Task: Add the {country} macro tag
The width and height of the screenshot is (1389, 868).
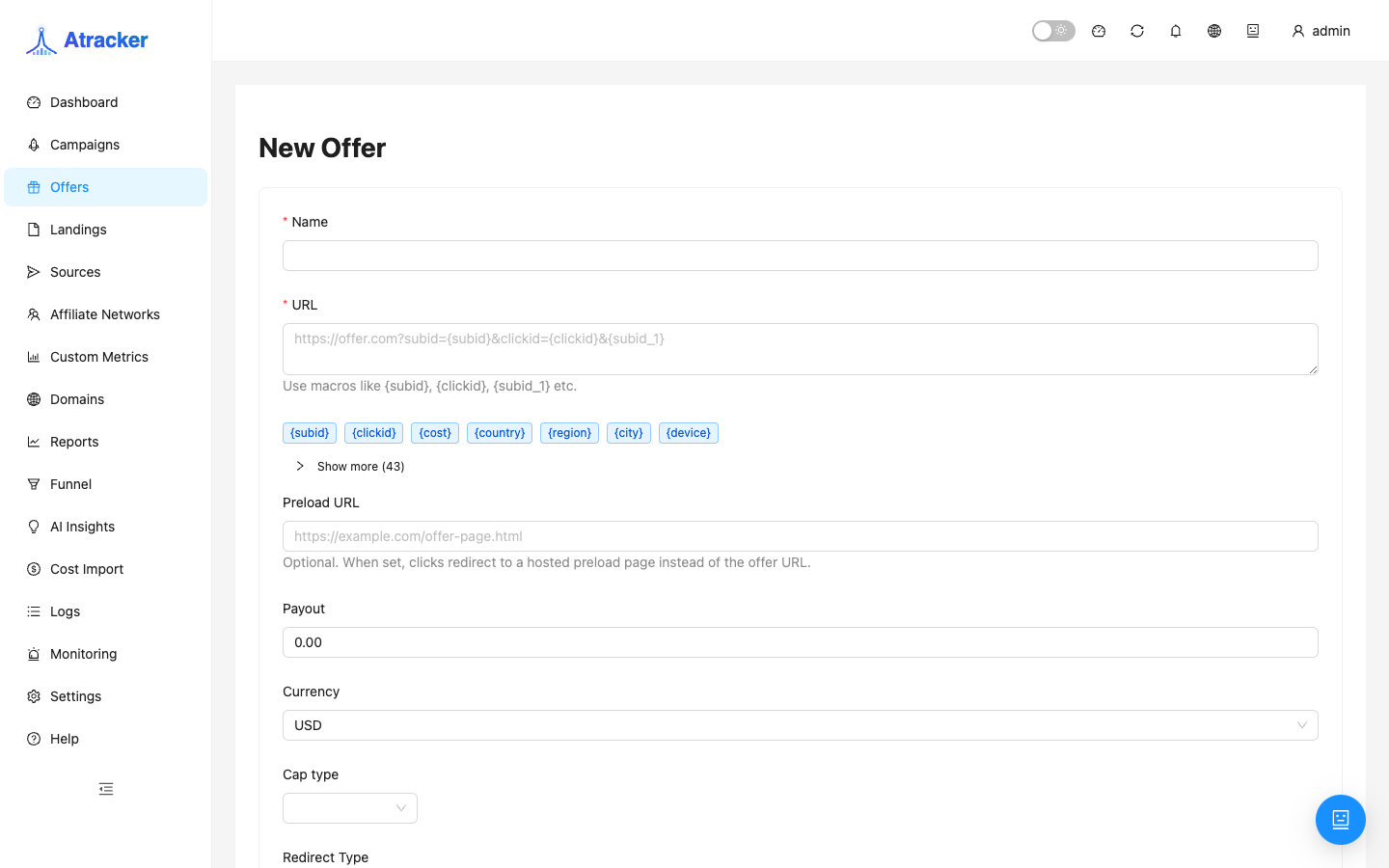Action: coord(500,433)
